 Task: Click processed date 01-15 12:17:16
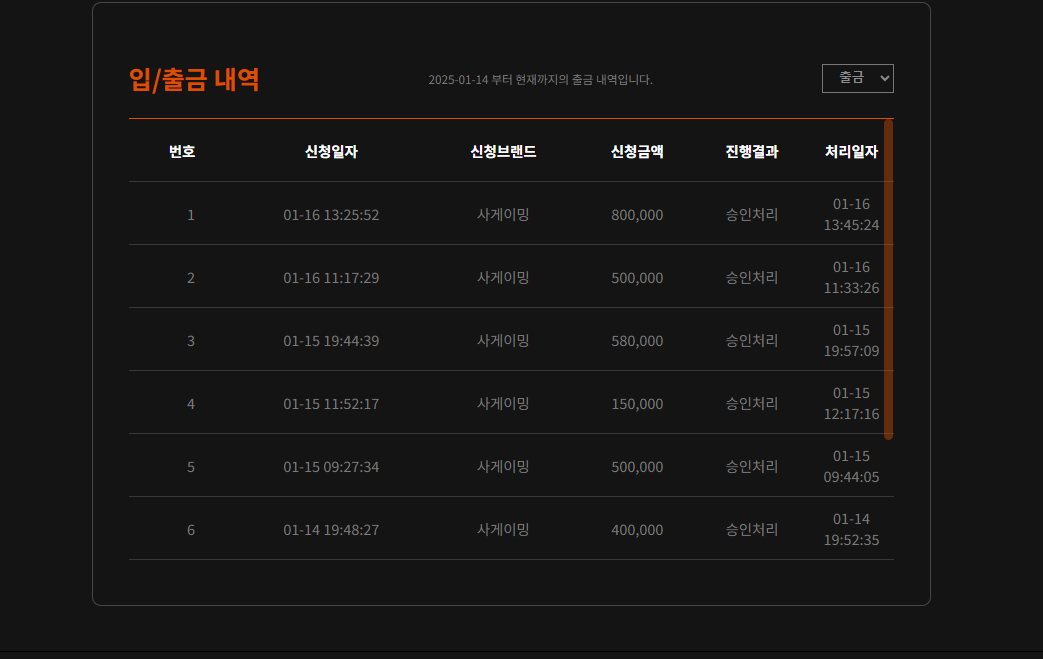851,404
